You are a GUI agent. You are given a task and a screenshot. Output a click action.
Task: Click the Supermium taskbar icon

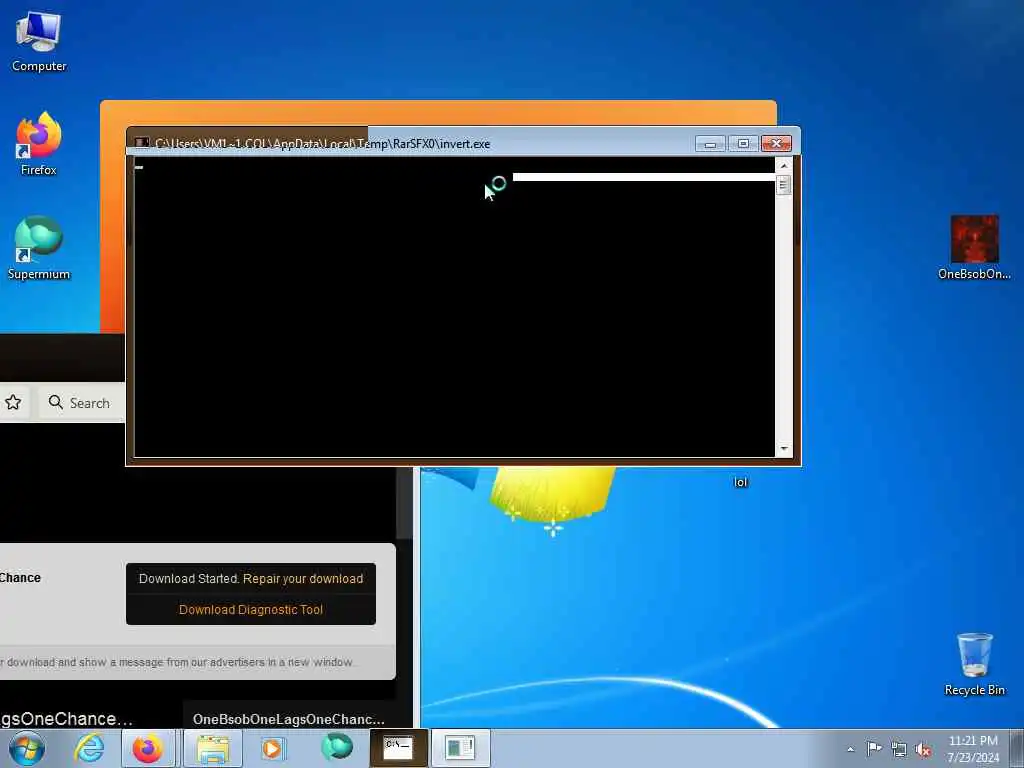click(337, 748)
